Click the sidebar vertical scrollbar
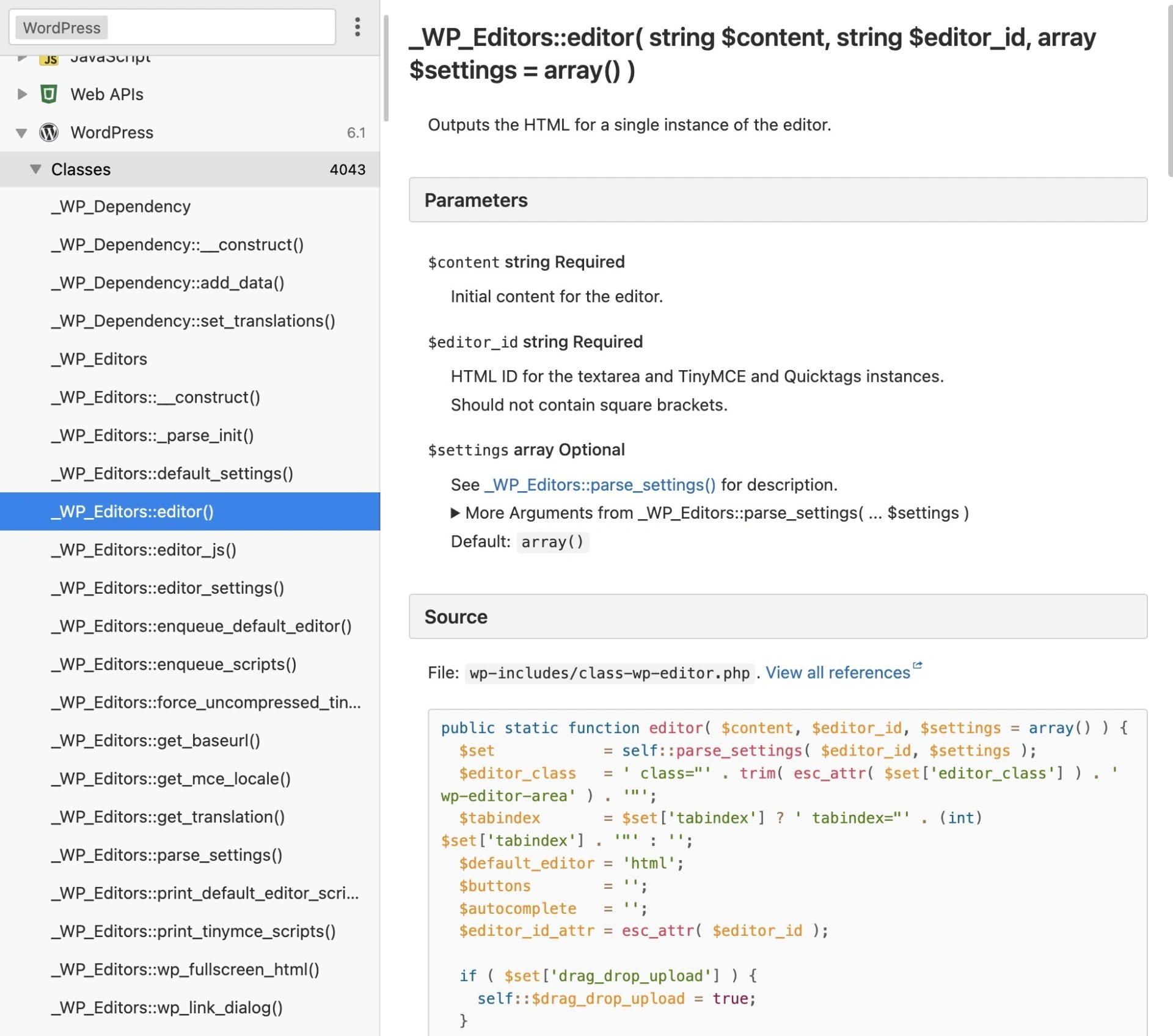 tap(386, 67)
